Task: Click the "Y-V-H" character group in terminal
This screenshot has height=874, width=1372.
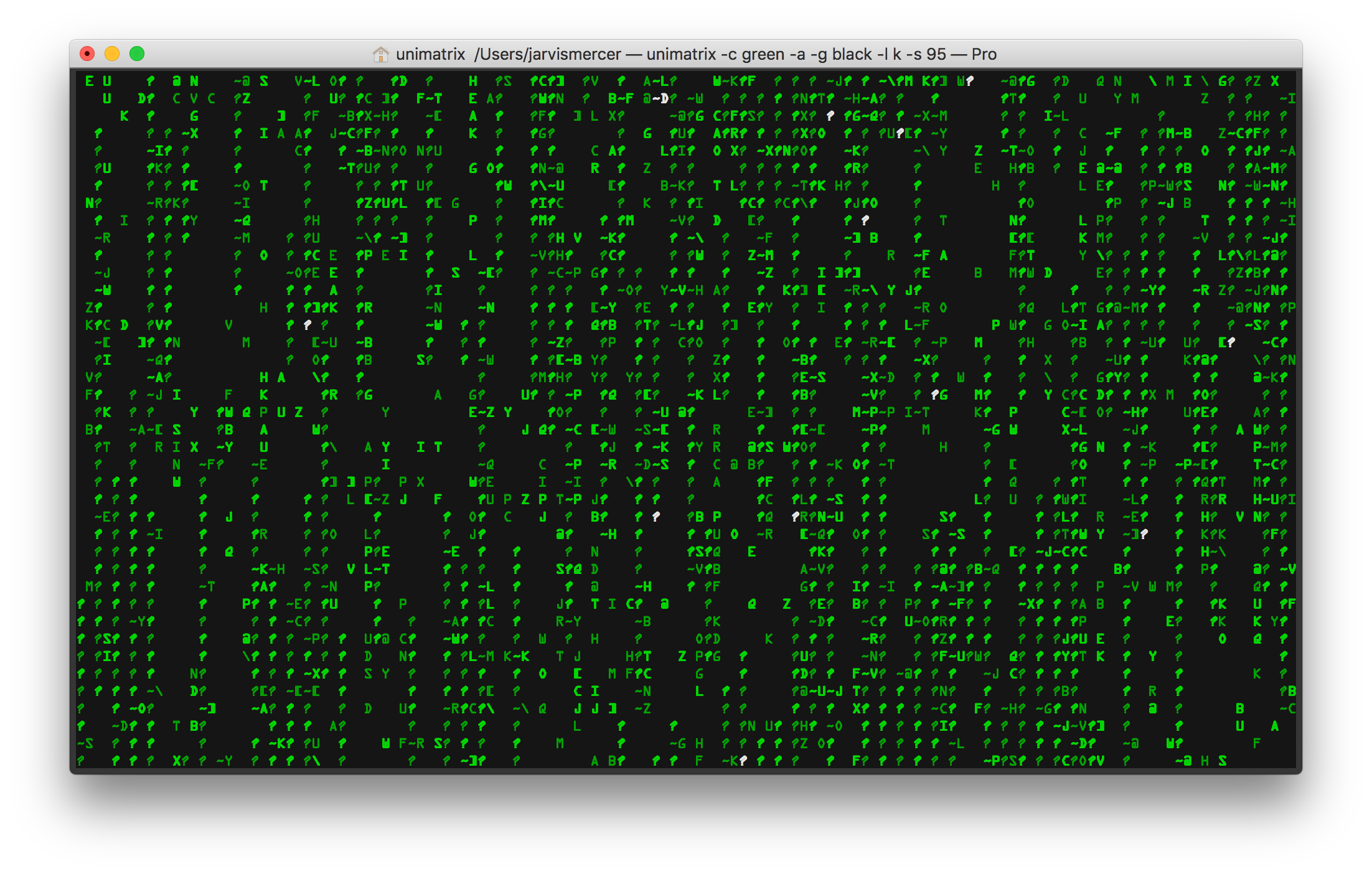Action: (682, 290)
